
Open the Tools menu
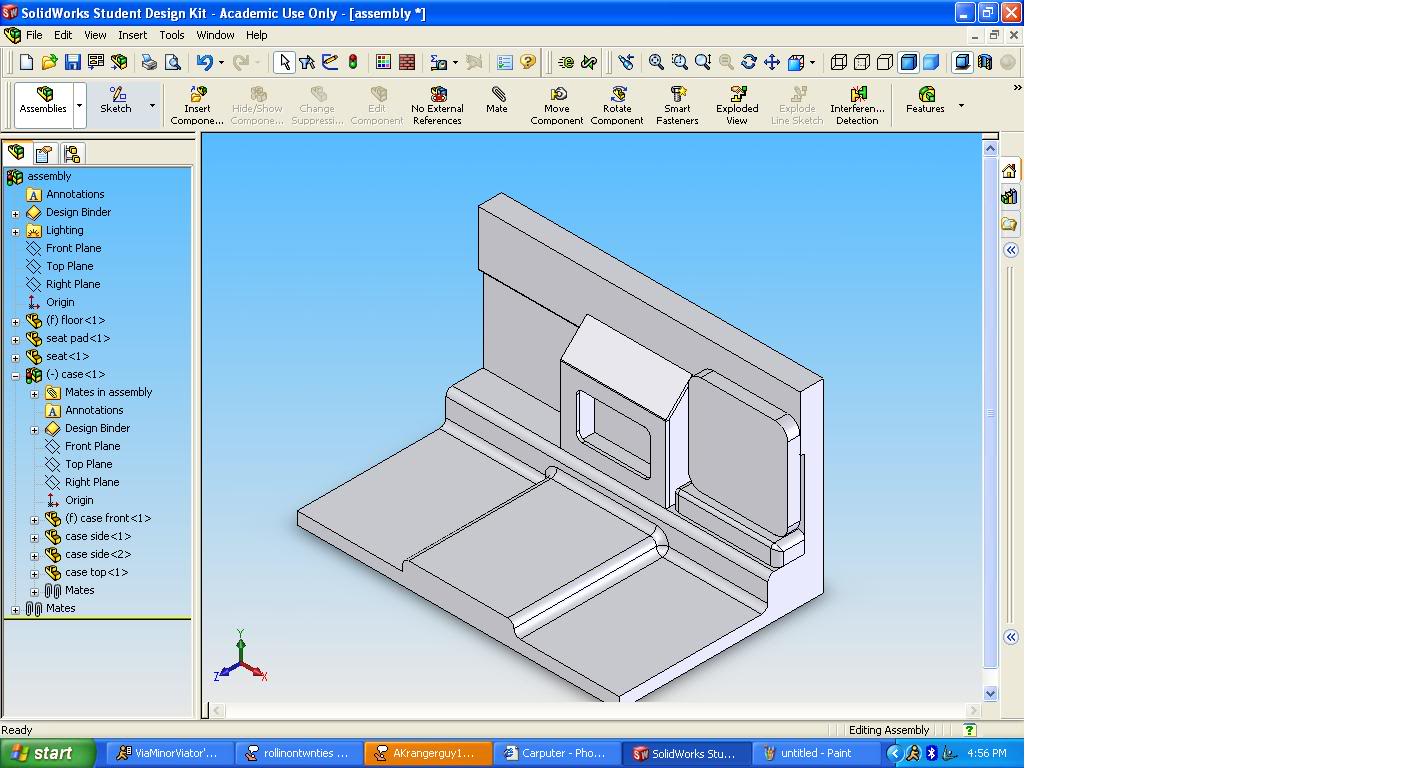tap(172, 35)
